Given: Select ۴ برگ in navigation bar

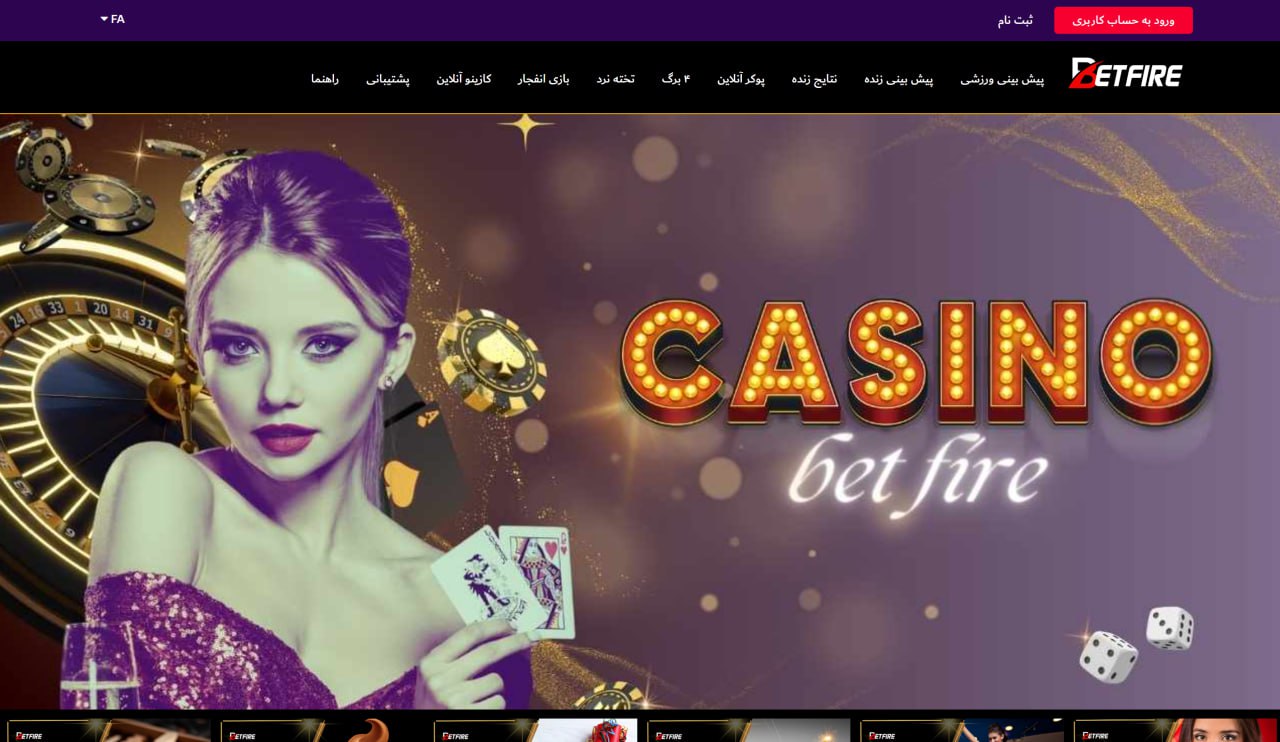Looking at the screenshot, I should click(x=676, y=79).
